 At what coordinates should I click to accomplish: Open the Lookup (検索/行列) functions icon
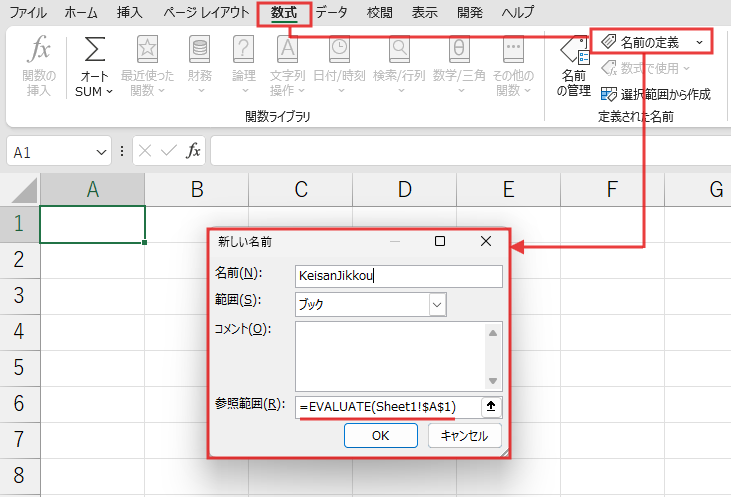[x=400, y=49]
